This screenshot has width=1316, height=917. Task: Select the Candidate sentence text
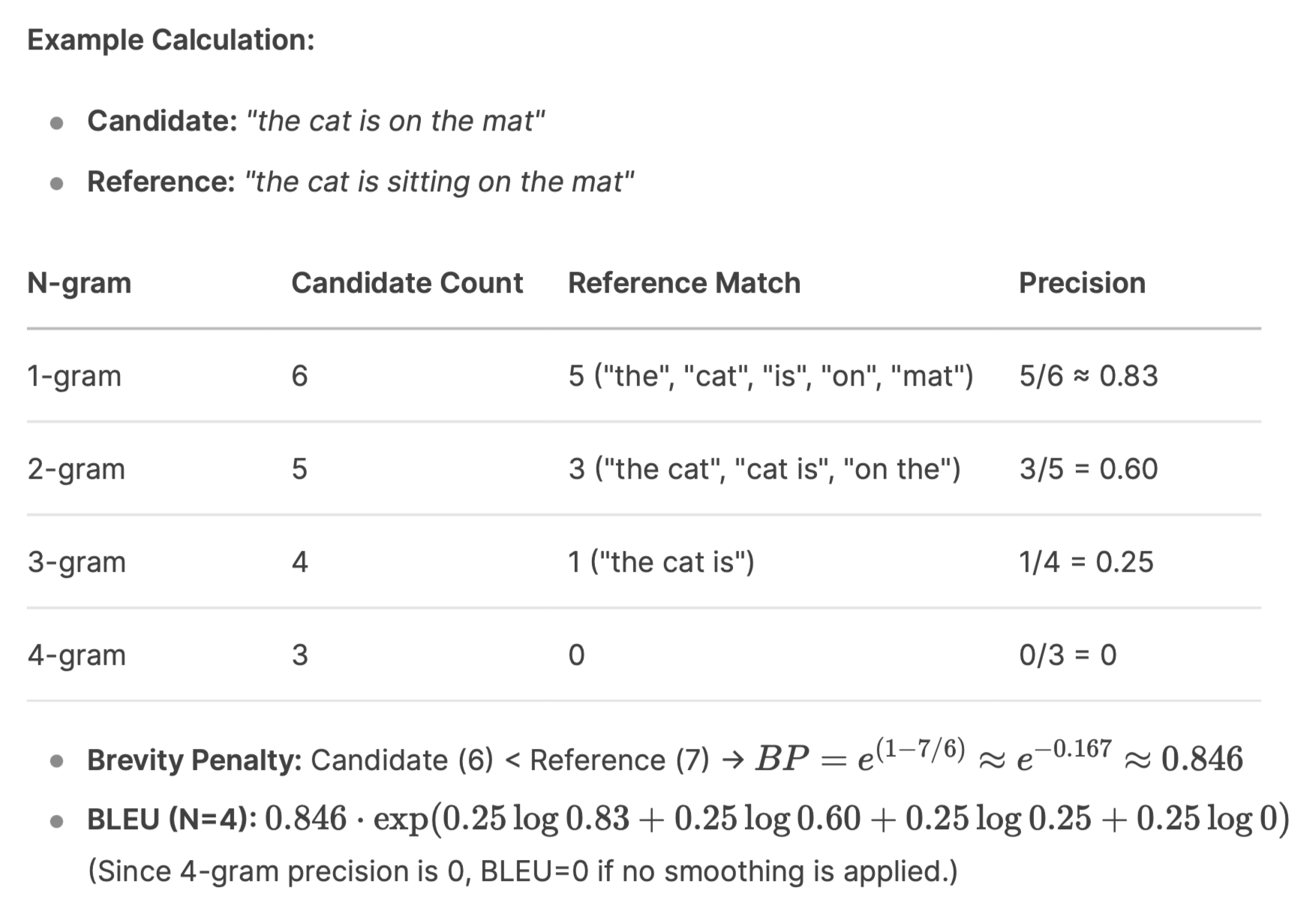pyautogui.click(x=395, y=121)
